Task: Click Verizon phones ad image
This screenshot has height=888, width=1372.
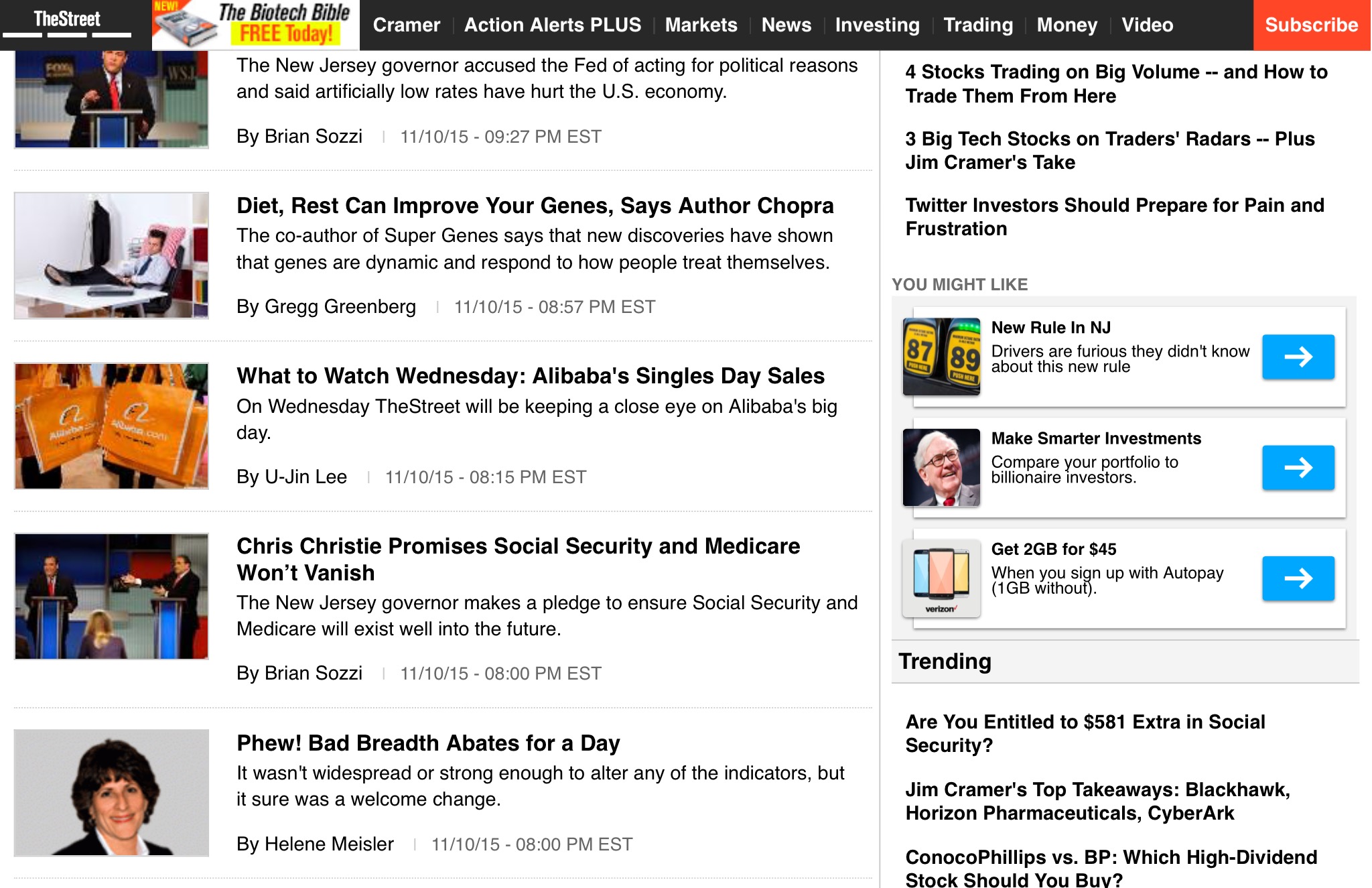Action: (x=941, y=578)
